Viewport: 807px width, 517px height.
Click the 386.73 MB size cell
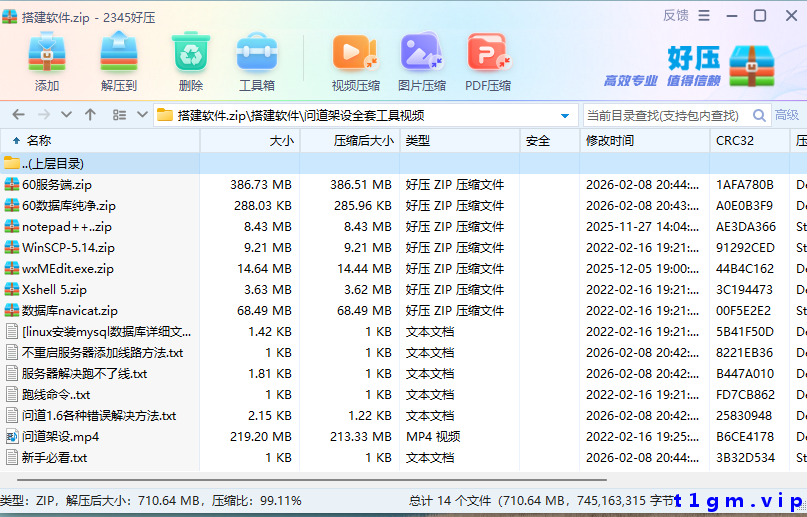coord(261,185)
